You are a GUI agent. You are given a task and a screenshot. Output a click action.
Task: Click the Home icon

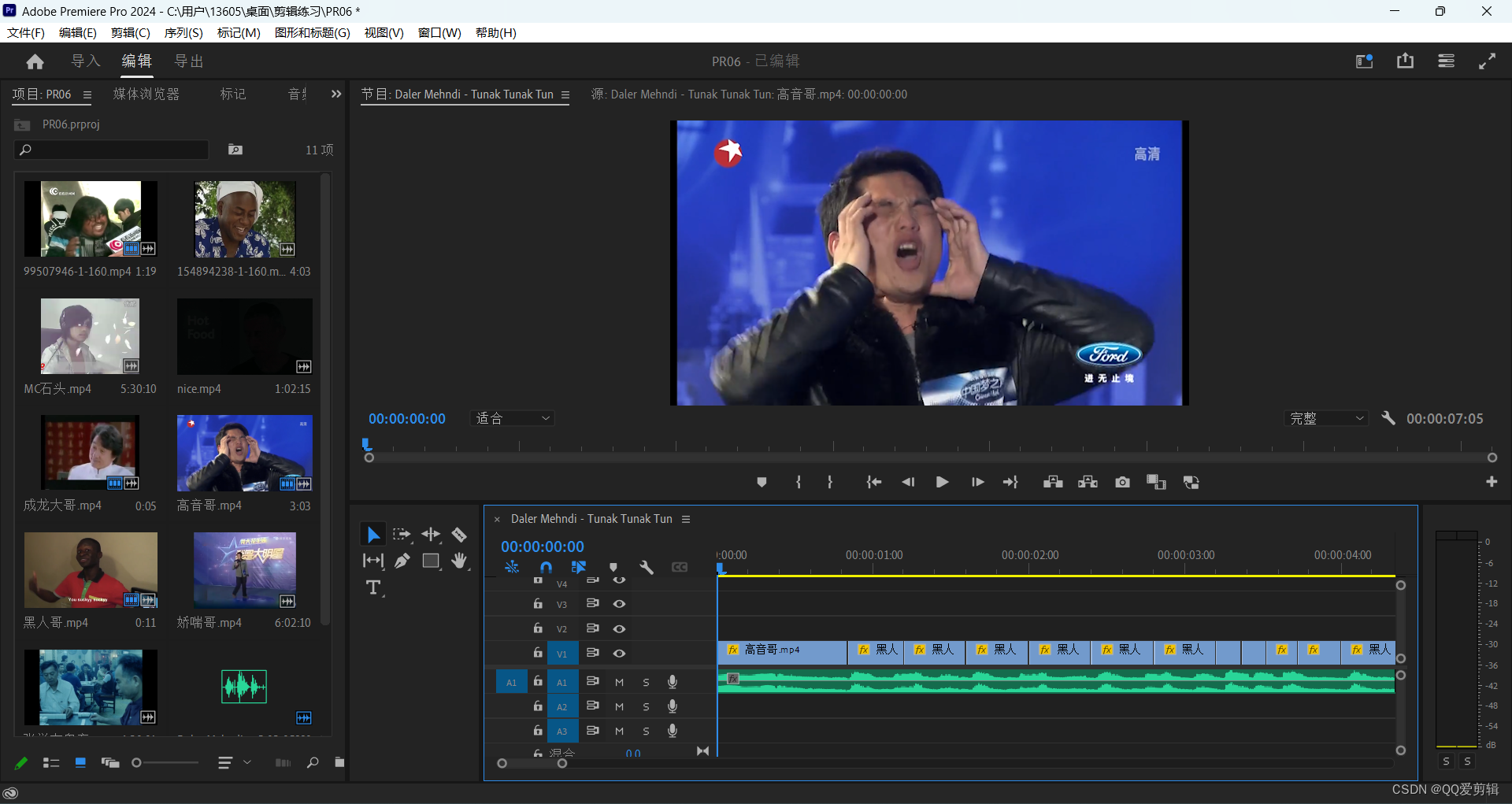(x=35, y=61)
